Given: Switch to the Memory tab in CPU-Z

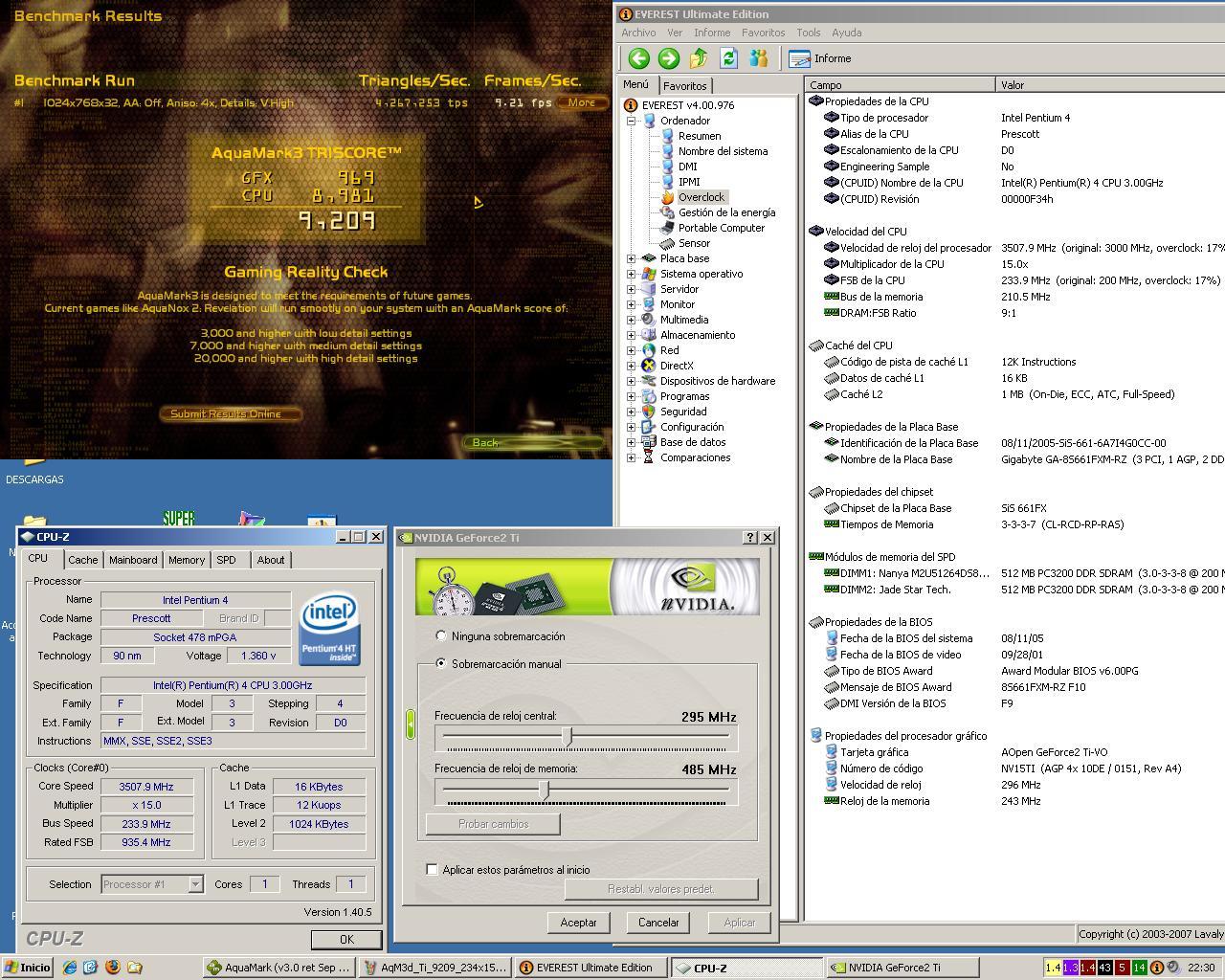Looking at the screenshot, I should click(187, 560).
